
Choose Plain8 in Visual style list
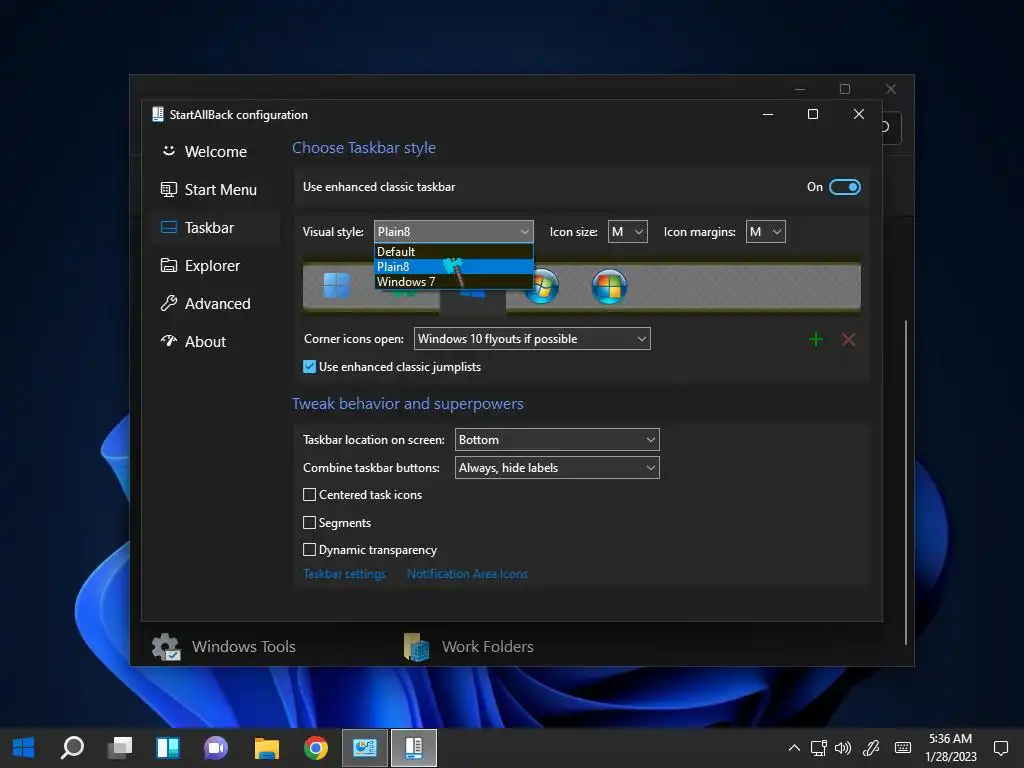tap(453, 266)
